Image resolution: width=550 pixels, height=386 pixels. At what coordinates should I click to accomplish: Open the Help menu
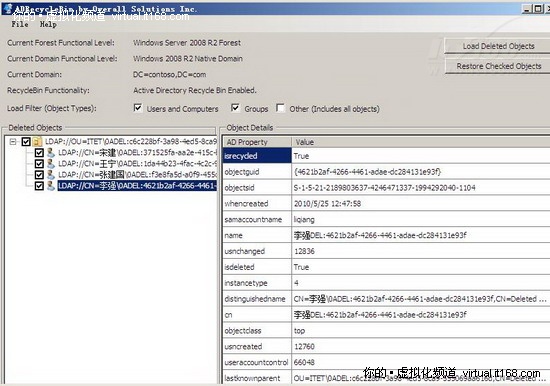[x=48, y=24]
